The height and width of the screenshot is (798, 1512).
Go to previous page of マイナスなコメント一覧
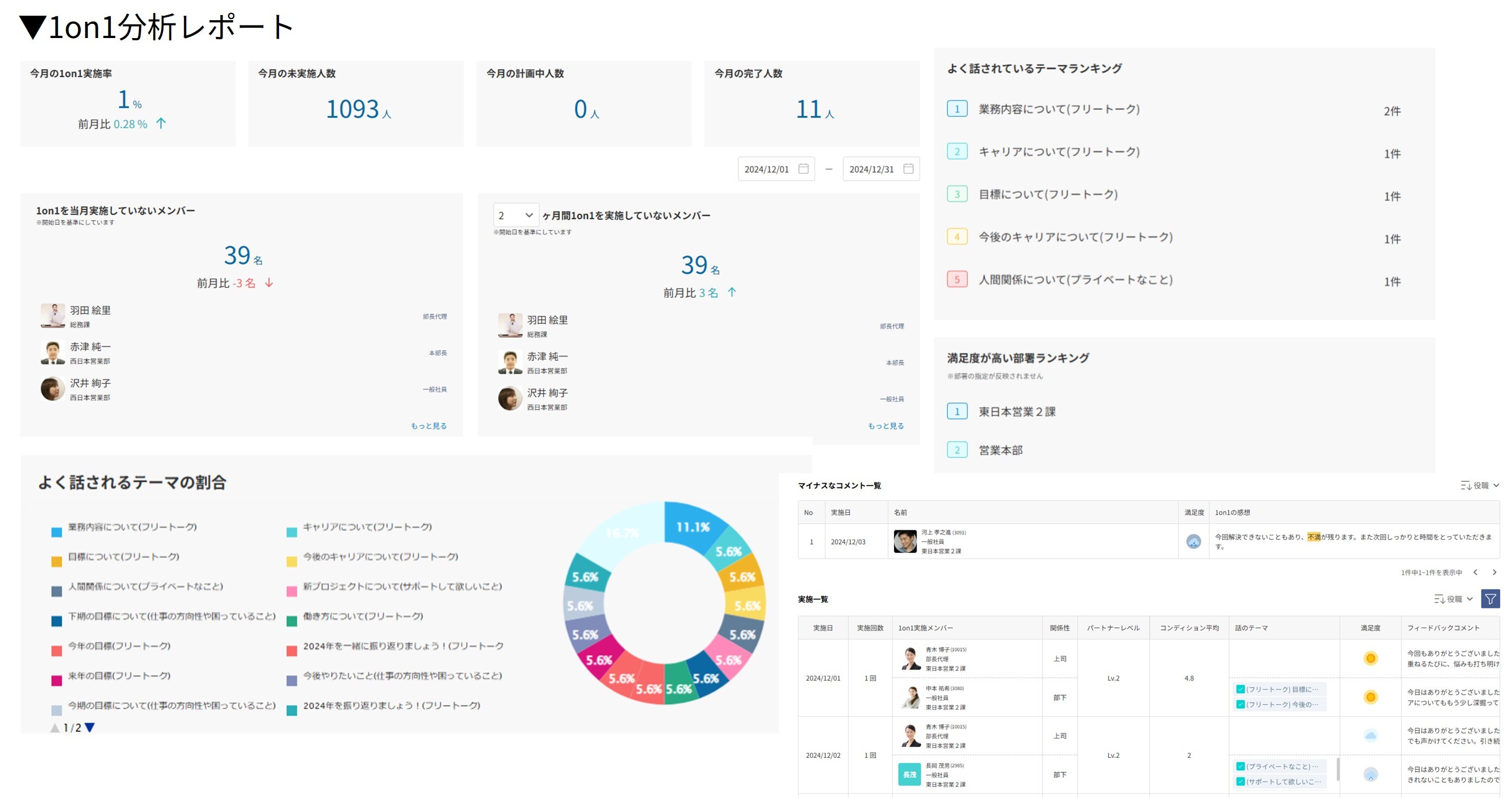pos(1475,572)
